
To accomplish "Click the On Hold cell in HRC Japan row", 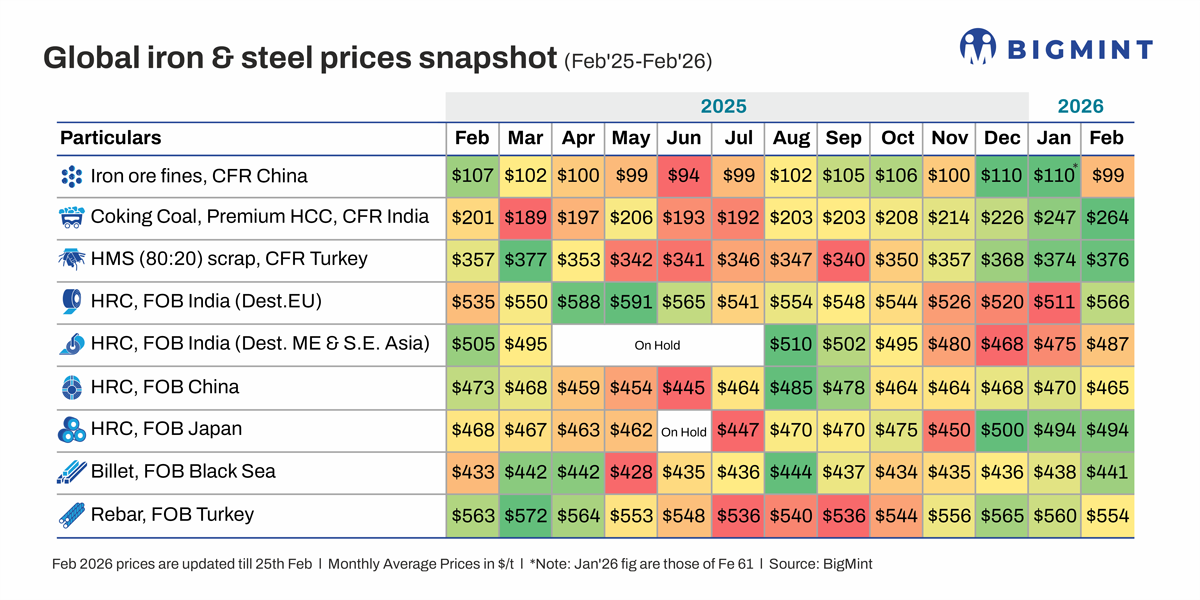I will click(683, 432).
